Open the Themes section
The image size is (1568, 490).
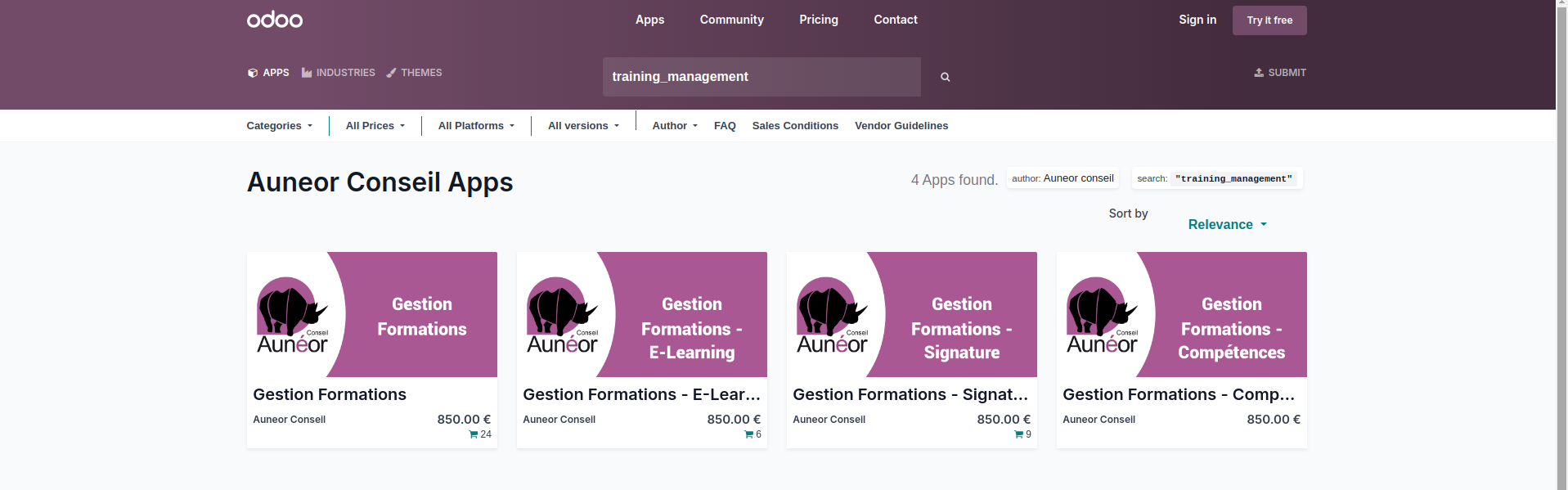pyautogui.click(x=414, y=73)
